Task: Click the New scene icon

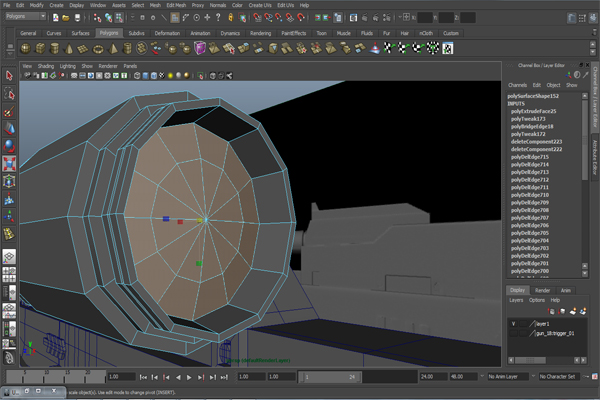Action: (56, 18)
